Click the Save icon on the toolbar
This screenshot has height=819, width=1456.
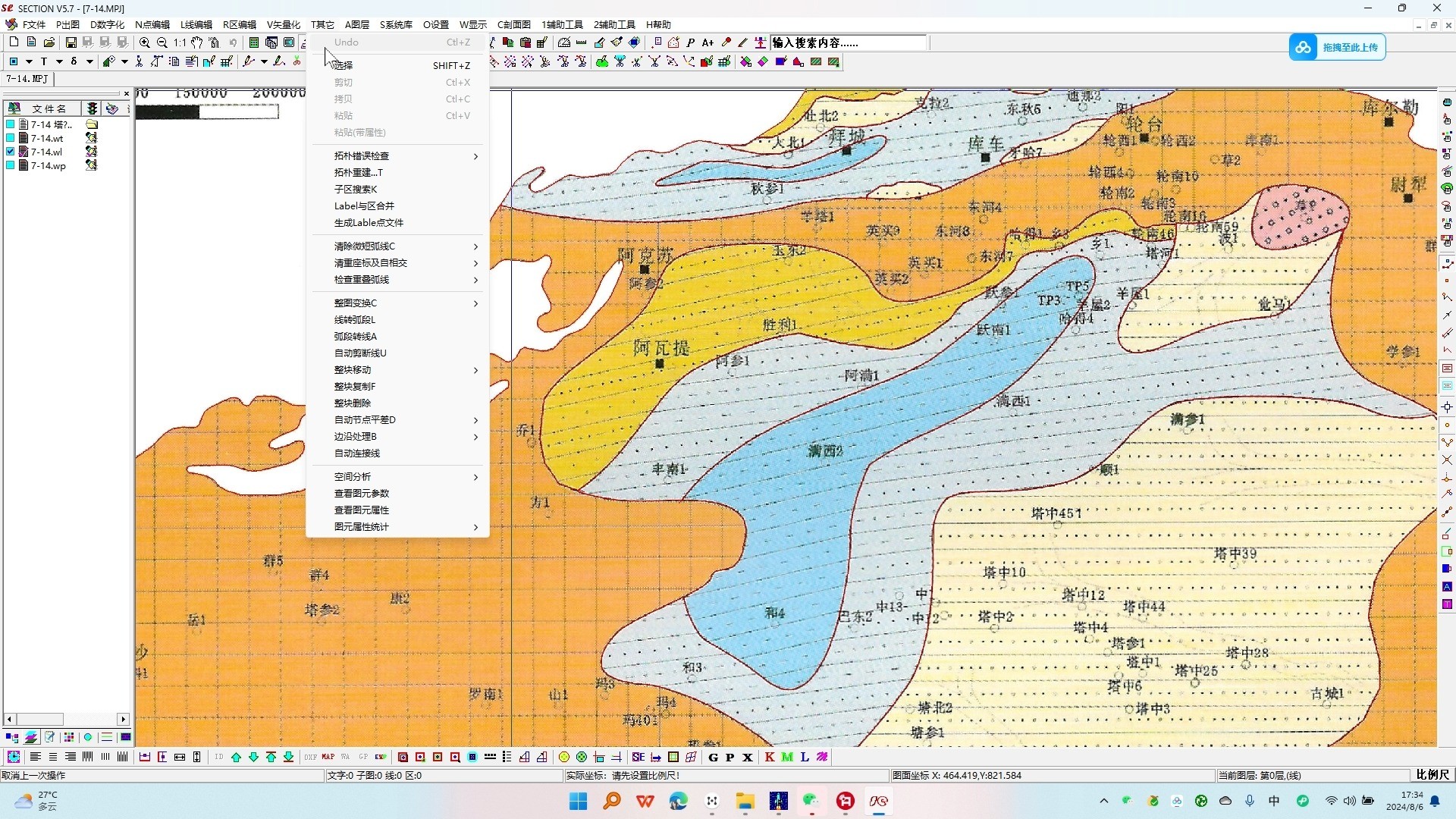71,42
